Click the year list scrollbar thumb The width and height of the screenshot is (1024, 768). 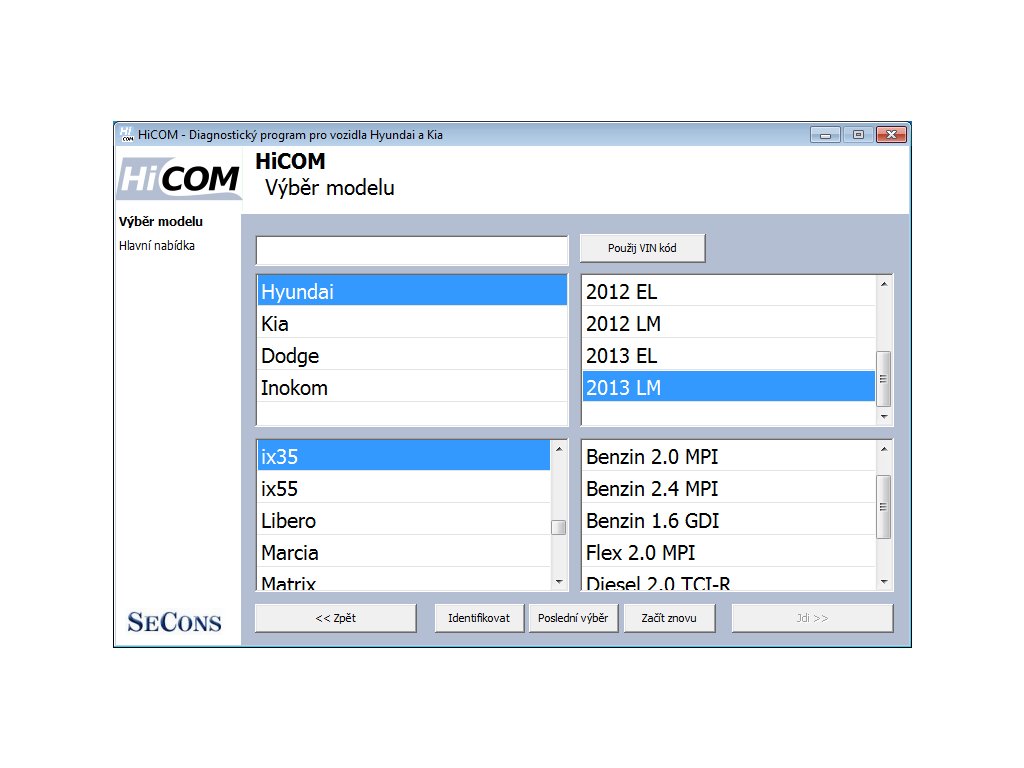point(884,379)
